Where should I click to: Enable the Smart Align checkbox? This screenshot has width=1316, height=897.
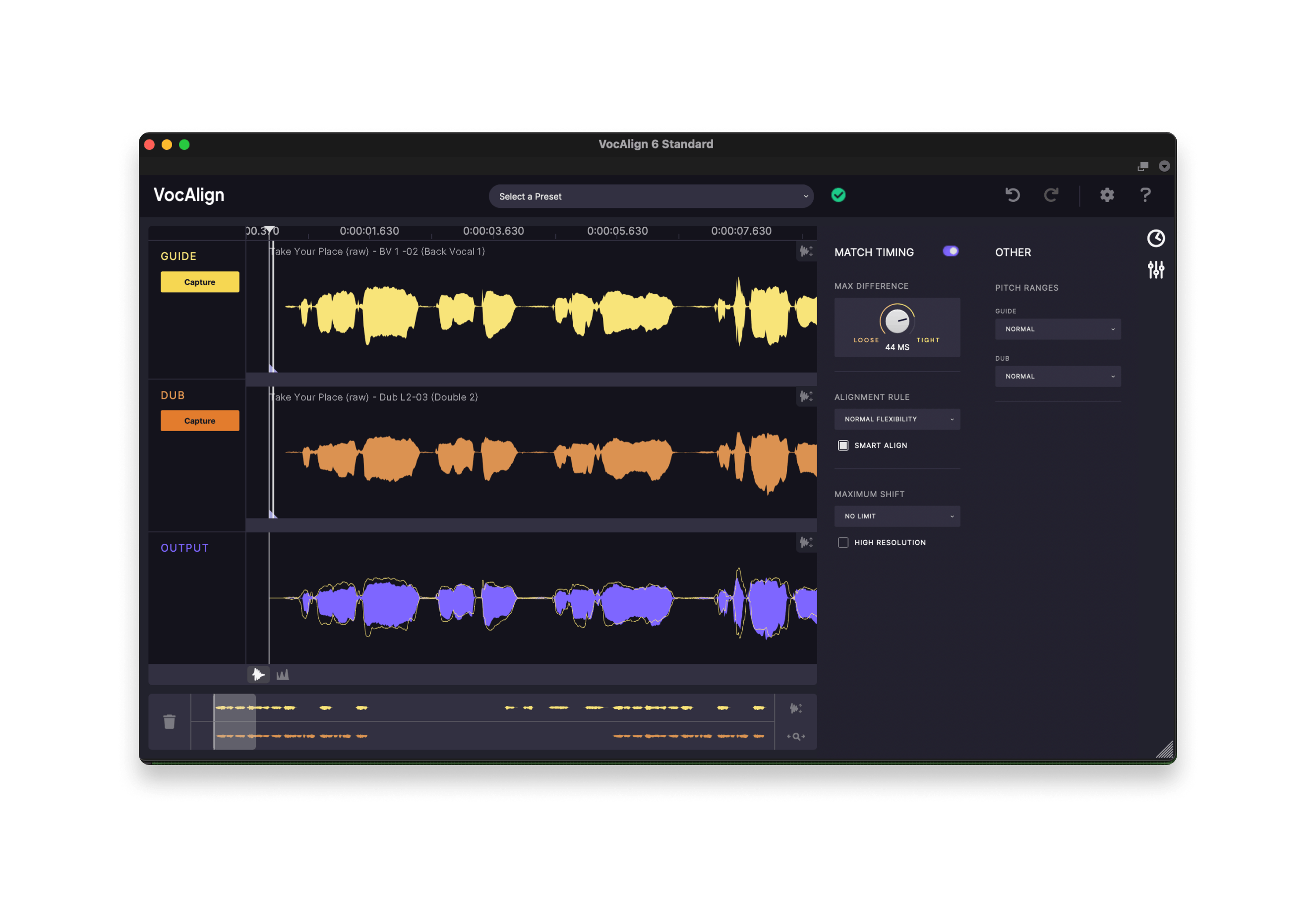pos(844,446)
